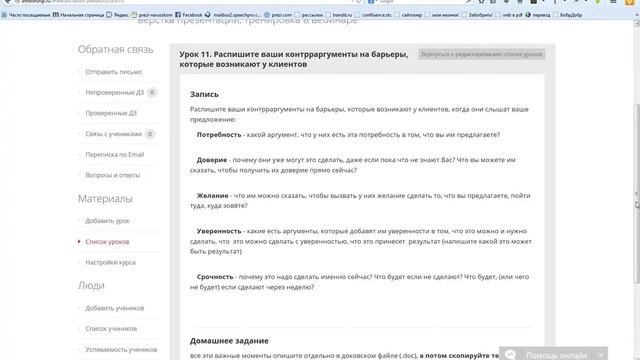Open 'Настройки курса' in the sidebar
This screenshot has height=360, width=640.
[110, 262]
